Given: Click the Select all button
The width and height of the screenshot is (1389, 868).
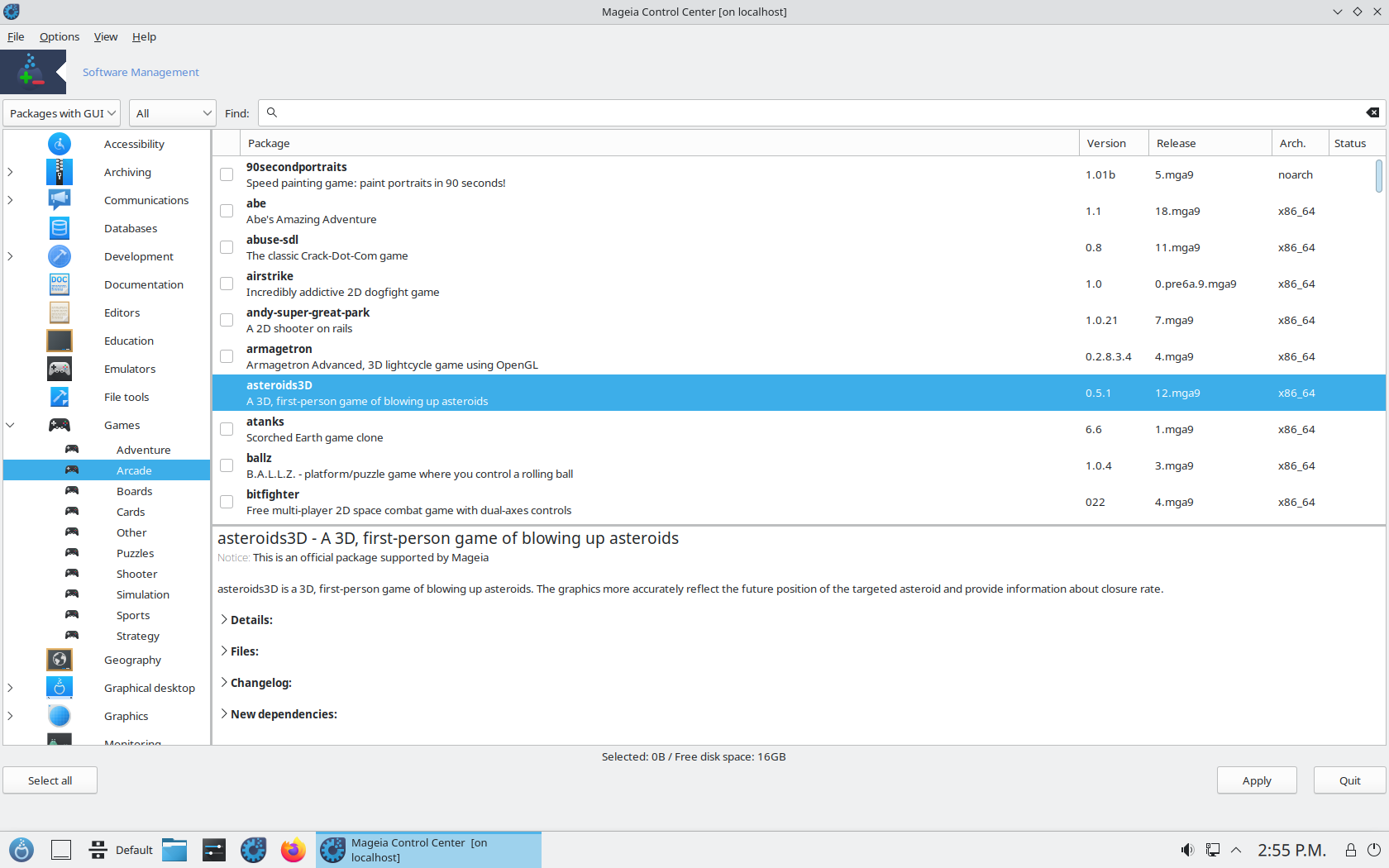Looking at the screenshot, I should point(50,780).
